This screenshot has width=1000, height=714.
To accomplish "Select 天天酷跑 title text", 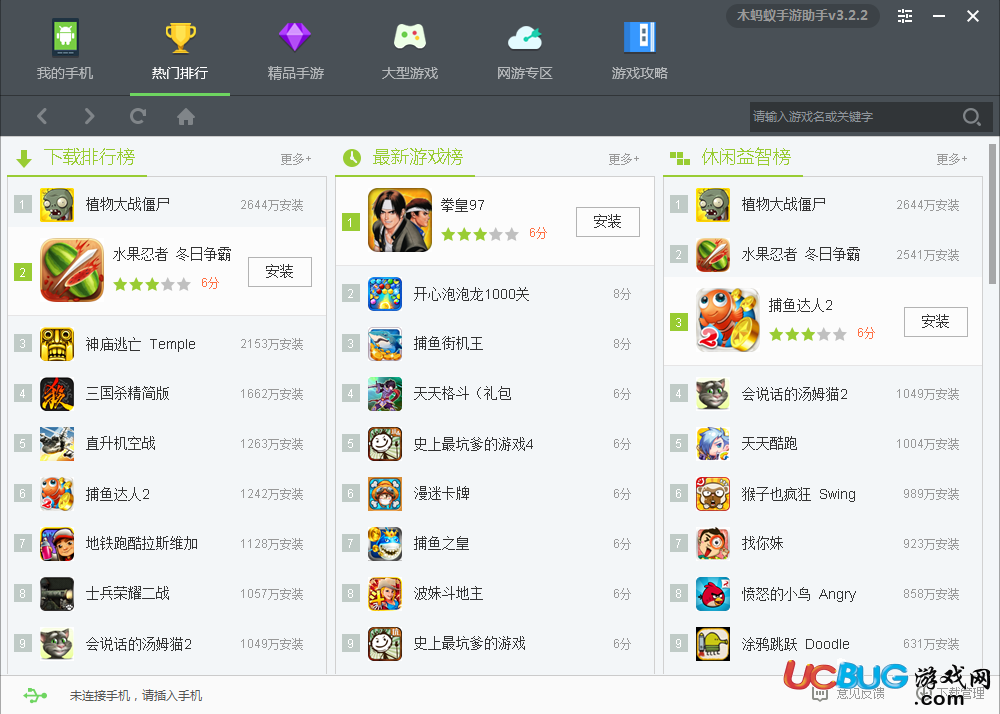I will 769,444.
